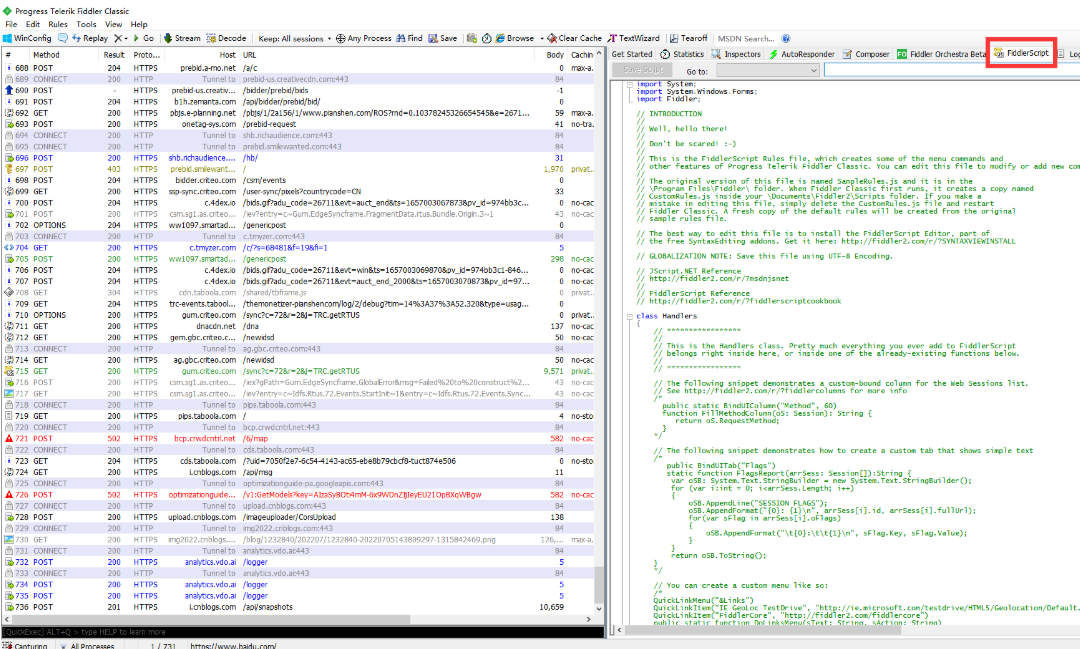The height and width of the screenshot is (649, 1080).
Task: Click image icon of session 730
Action: pos(9,539)
